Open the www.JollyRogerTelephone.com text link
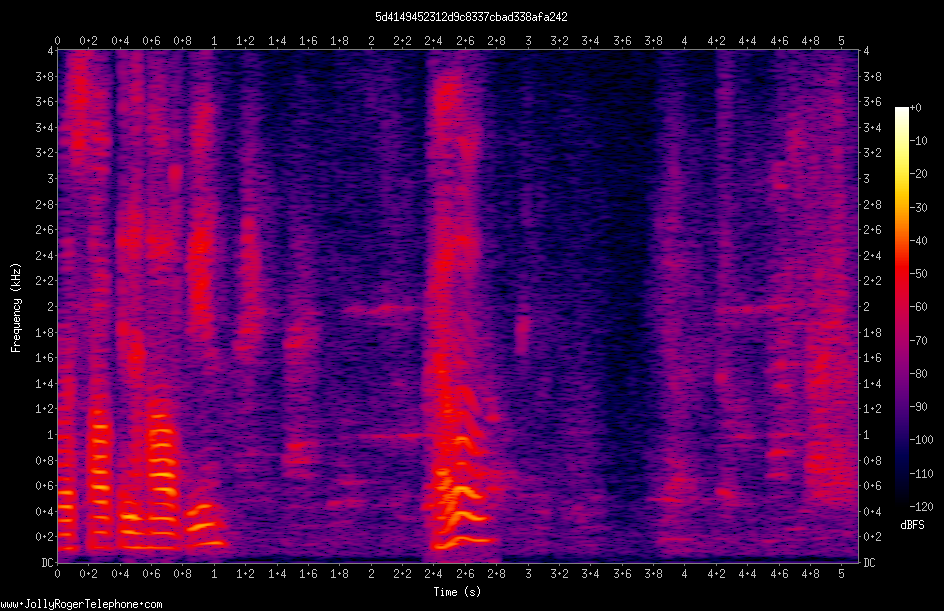The width and height of the screenshot is (944, 611). (81, 604)
